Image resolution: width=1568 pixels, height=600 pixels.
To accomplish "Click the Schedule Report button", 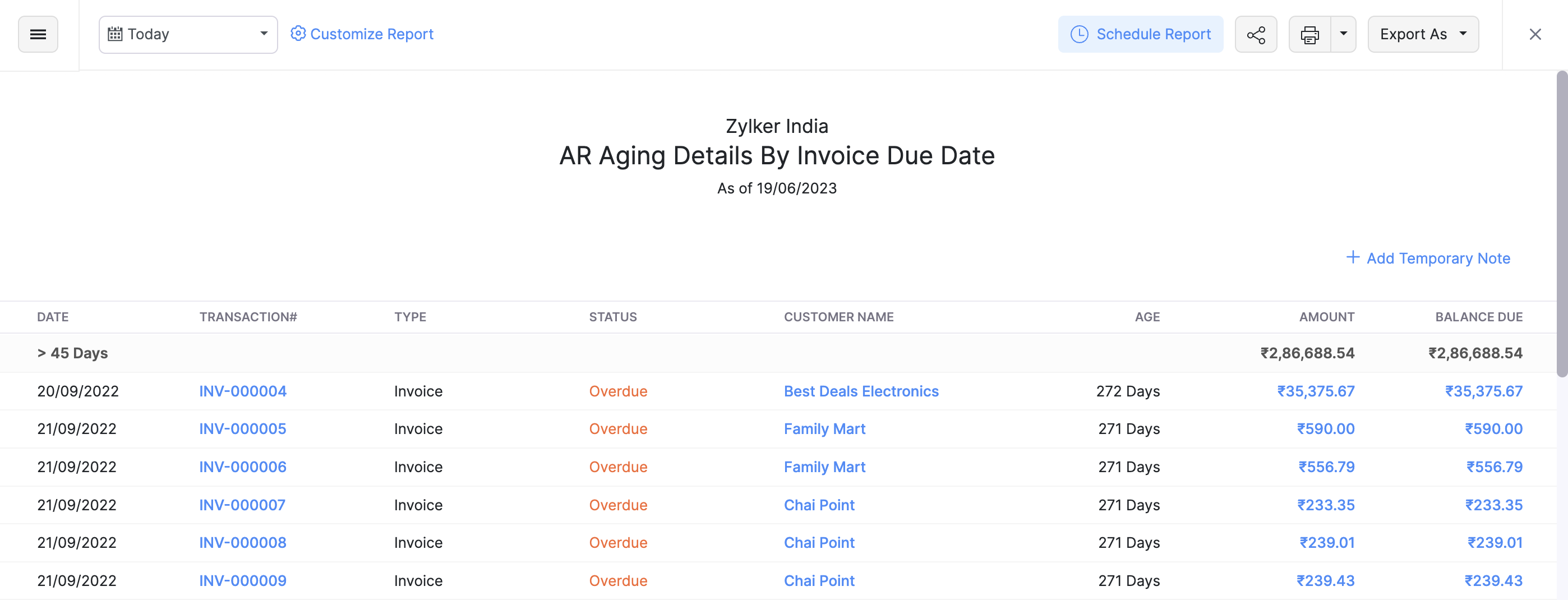I will coord(1153,34).
